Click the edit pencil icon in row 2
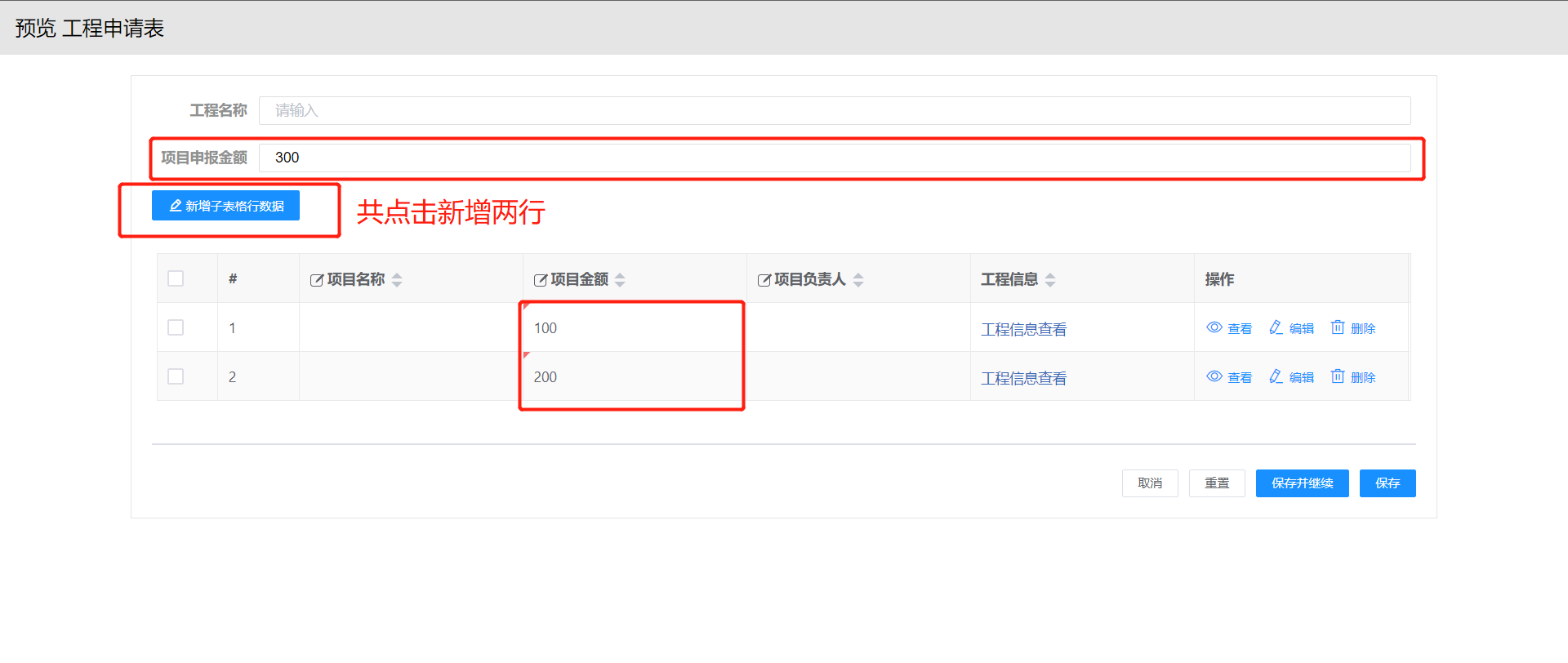This screenshot has width=1568, height=663. (x=1276, y=376)
